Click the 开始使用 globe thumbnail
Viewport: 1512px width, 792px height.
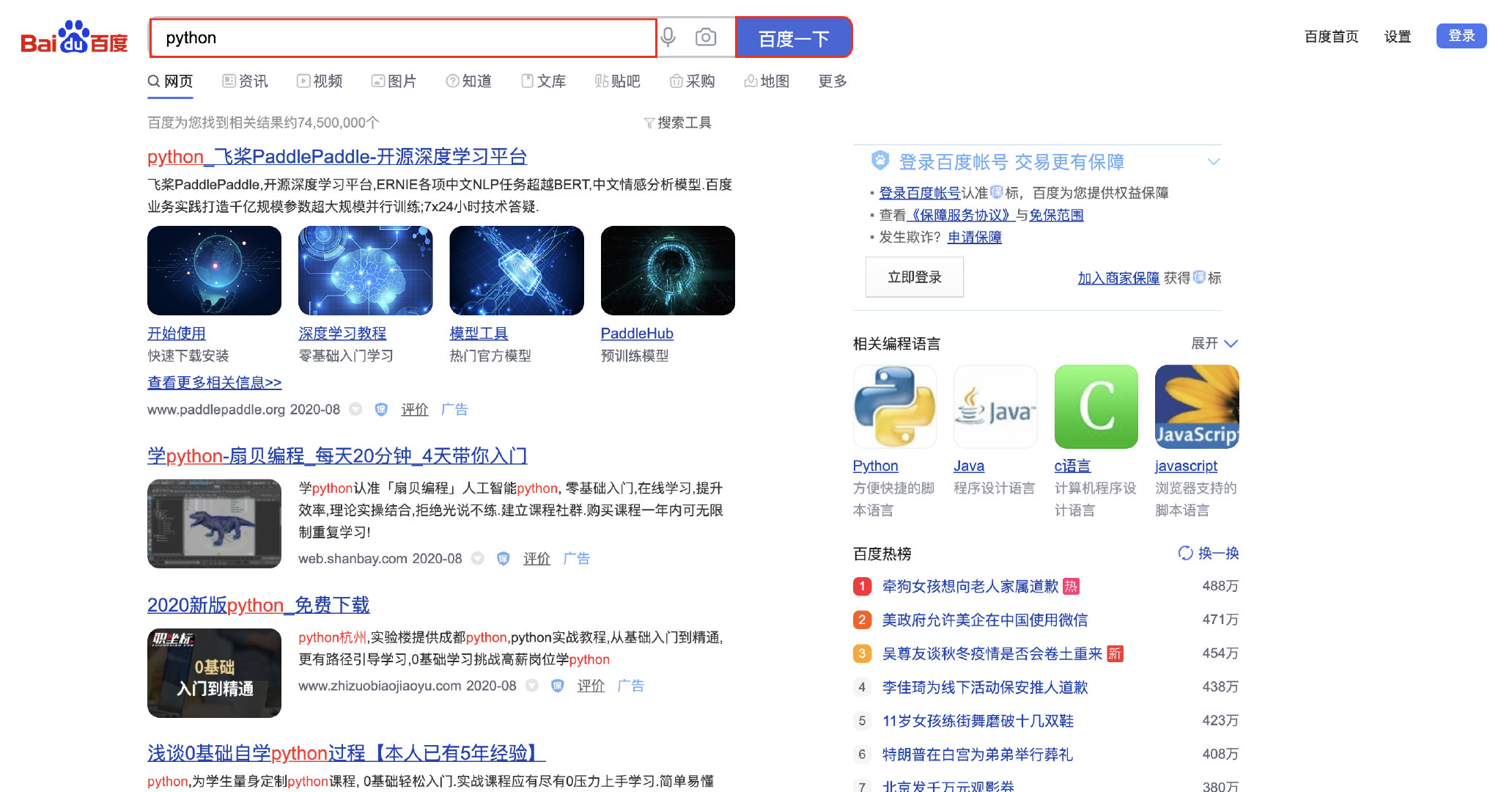[214, 271]
